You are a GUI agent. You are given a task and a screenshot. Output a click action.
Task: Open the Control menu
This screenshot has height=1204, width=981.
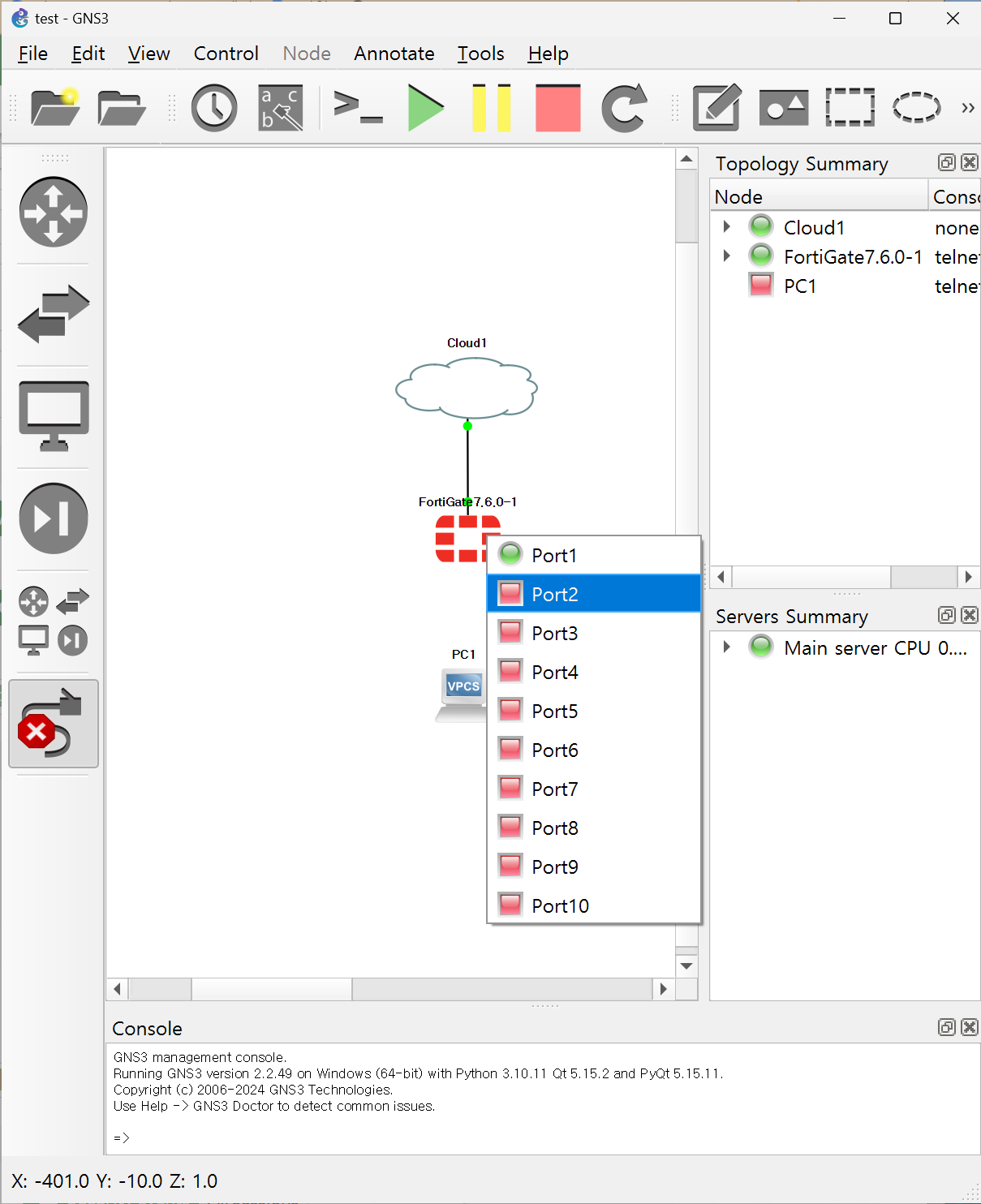point(226,54)
